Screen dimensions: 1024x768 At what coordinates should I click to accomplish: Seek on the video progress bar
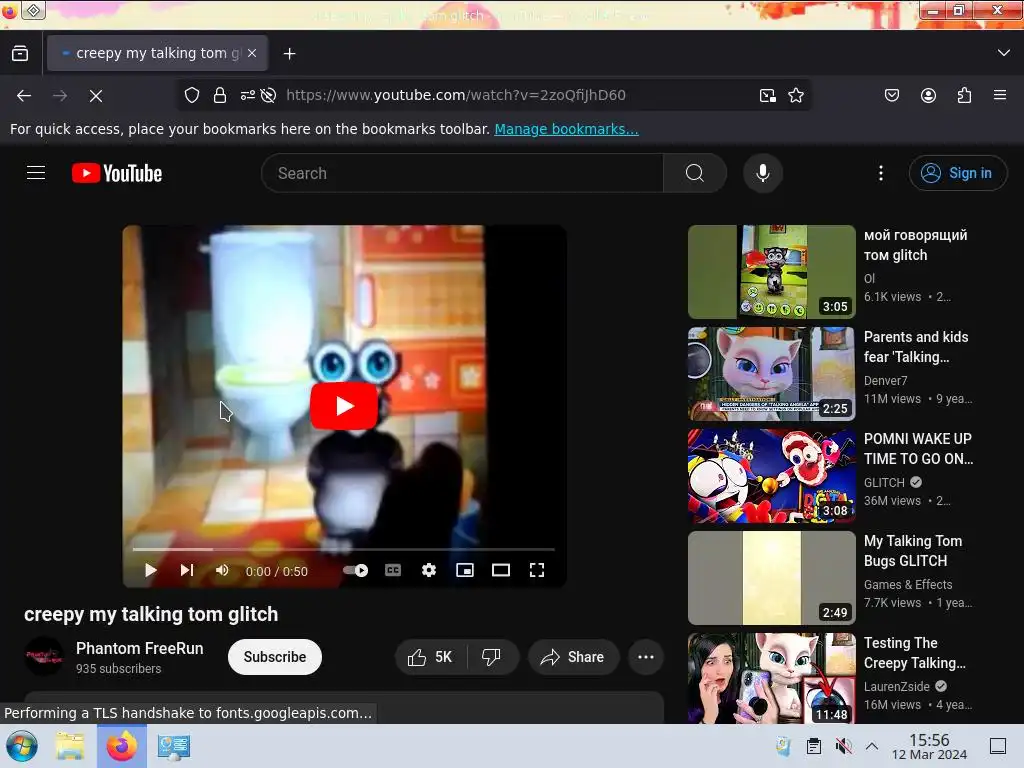344,549
